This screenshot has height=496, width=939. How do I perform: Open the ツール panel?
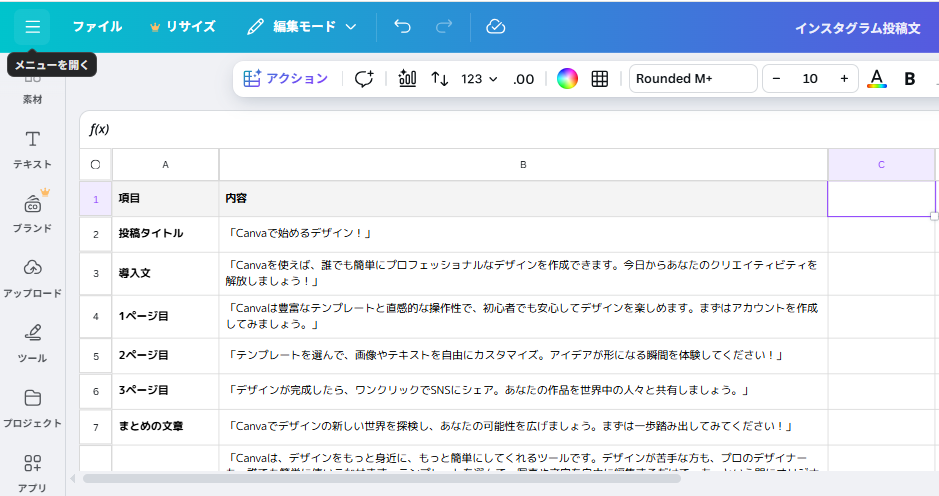32,343
